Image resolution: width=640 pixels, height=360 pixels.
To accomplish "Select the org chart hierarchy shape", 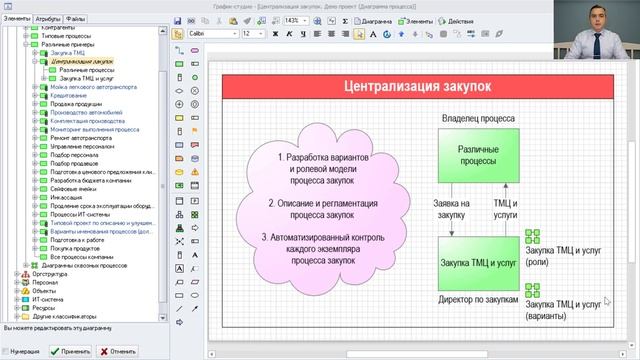I will 179,215.
